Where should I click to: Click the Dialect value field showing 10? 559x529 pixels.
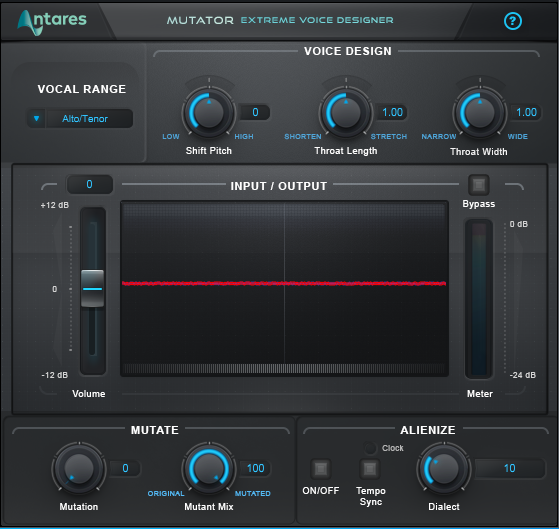click(x=510, y=468)
